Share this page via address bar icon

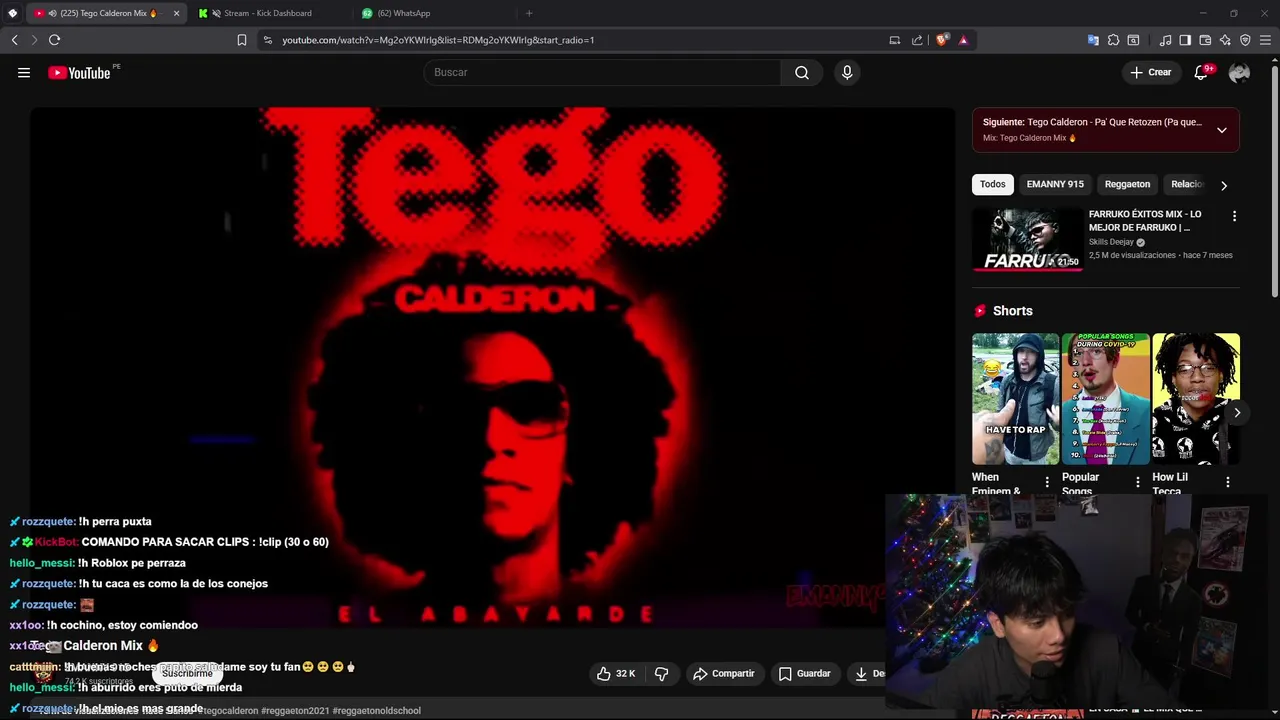click(x=917, y=40)
